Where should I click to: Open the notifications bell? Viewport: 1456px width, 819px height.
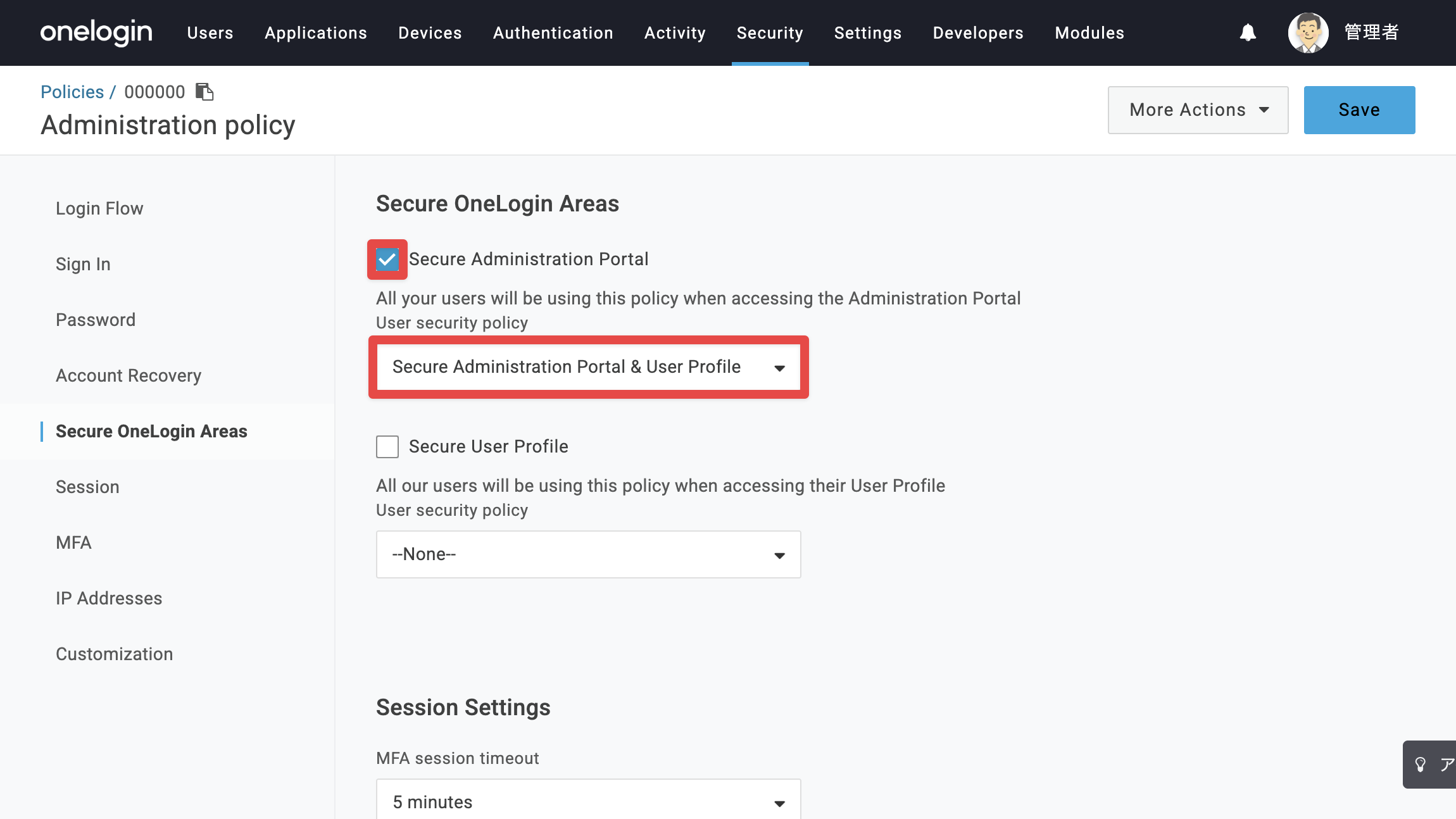(1248, 32)
